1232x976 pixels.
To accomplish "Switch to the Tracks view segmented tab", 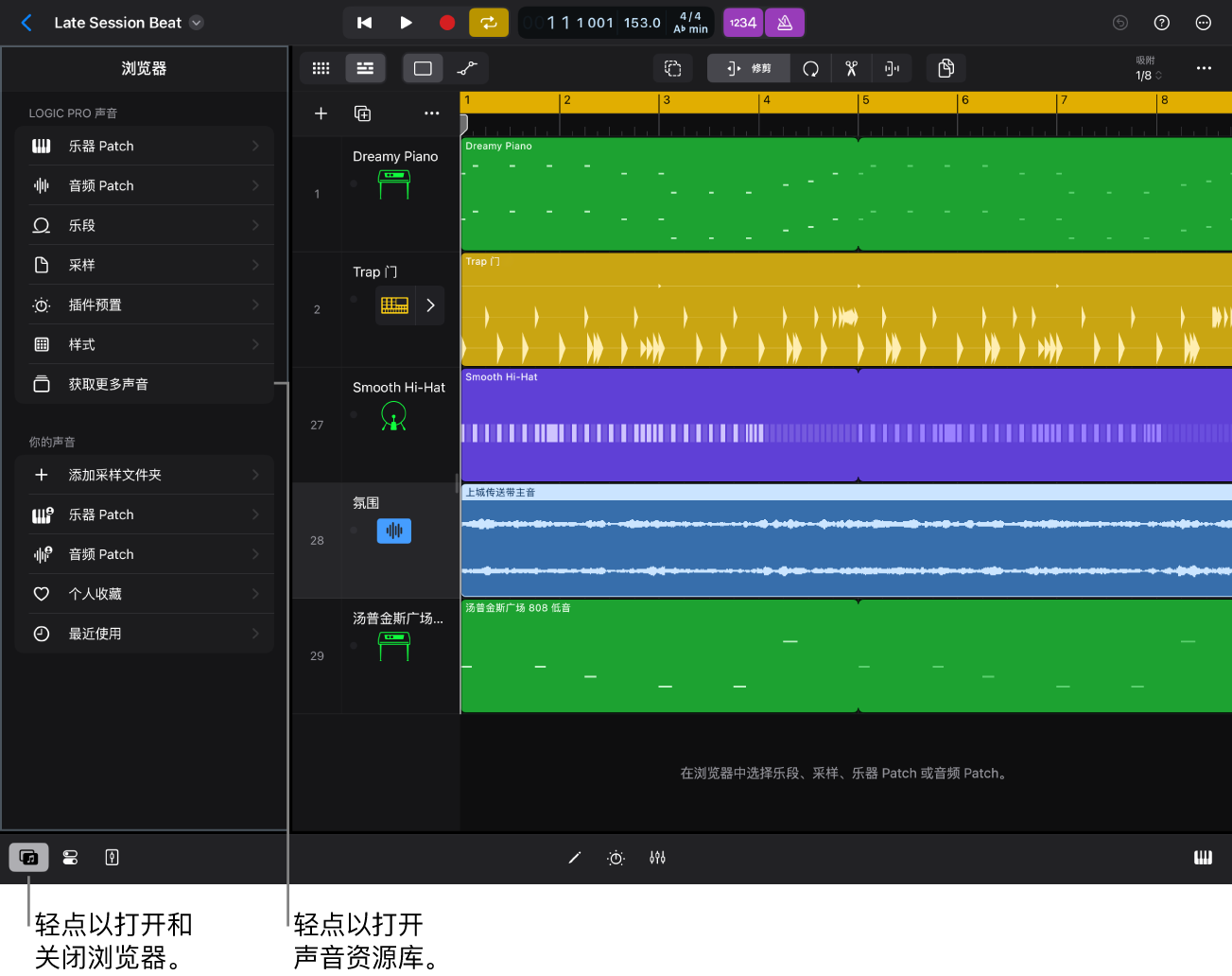I will tap(365, 68).
